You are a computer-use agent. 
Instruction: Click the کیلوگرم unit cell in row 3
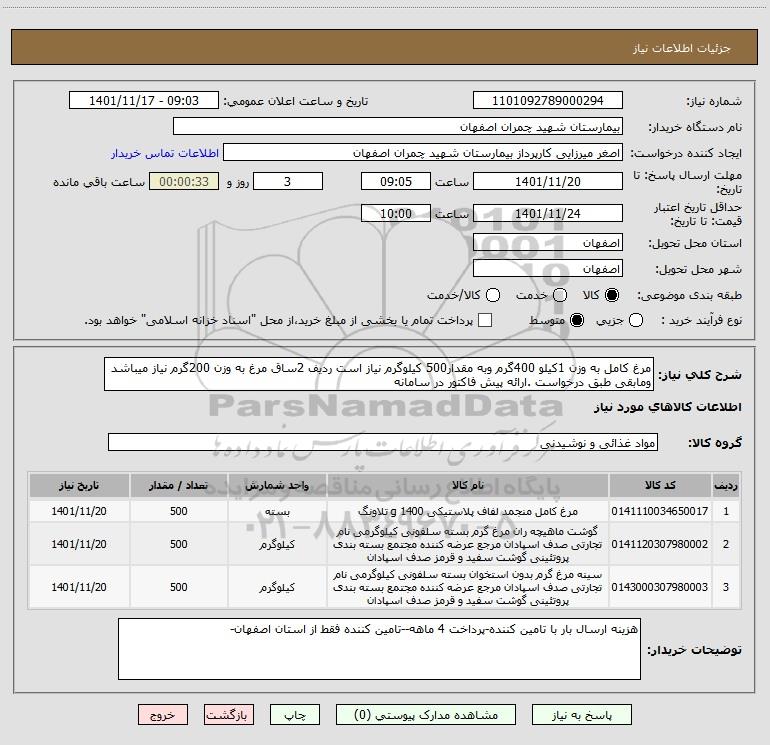(x=277, y=587)
